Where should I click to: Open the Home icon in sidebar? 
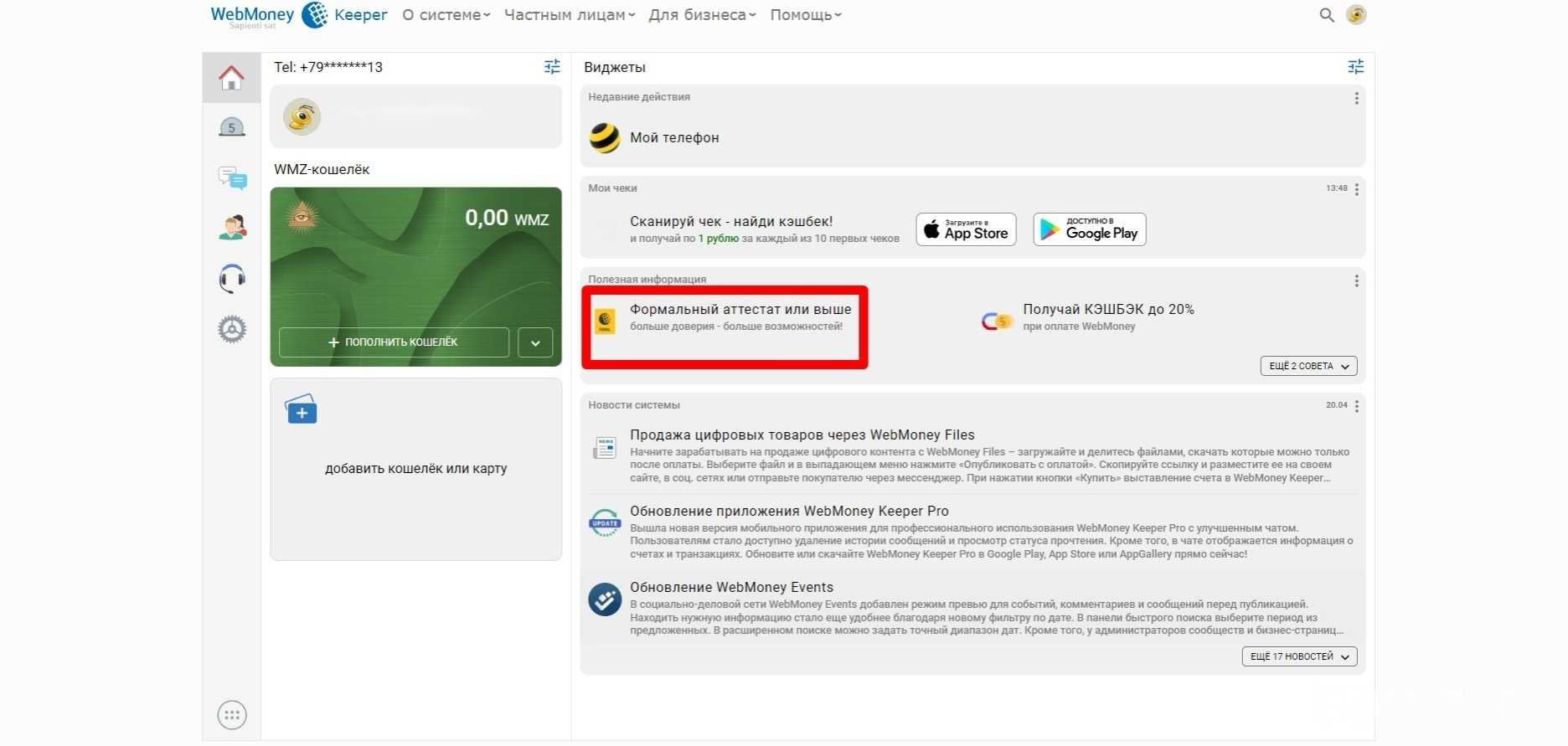pyautogui.click(x=231, y=78)
